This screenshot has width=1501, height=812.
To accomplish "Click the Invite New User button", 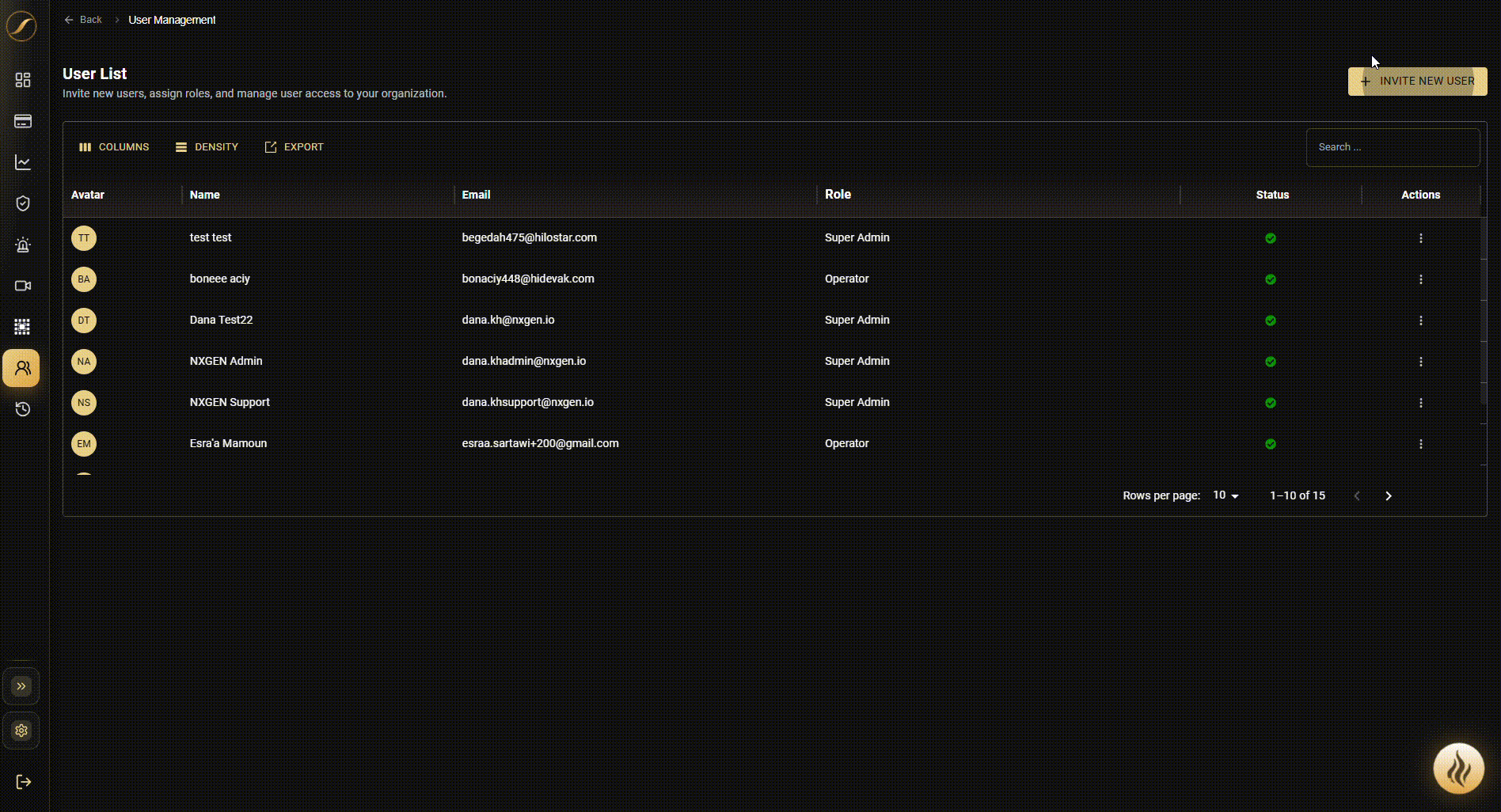I will tap(1417, 82).
